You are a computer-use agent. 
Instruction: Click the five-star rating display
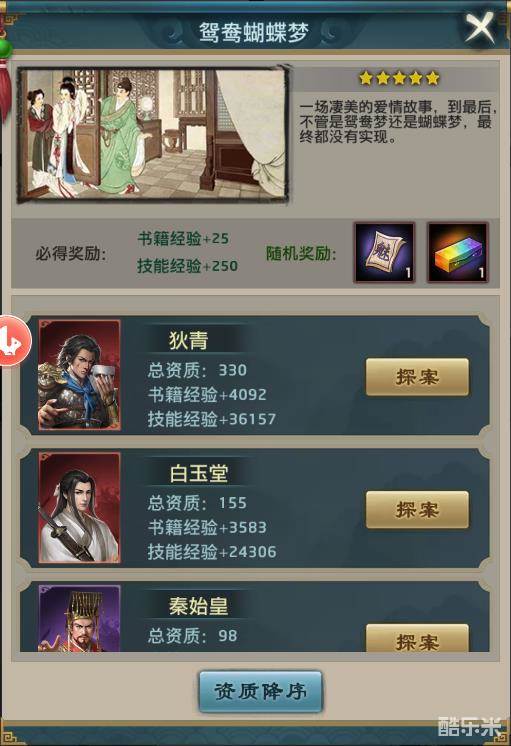click(399, 78)
